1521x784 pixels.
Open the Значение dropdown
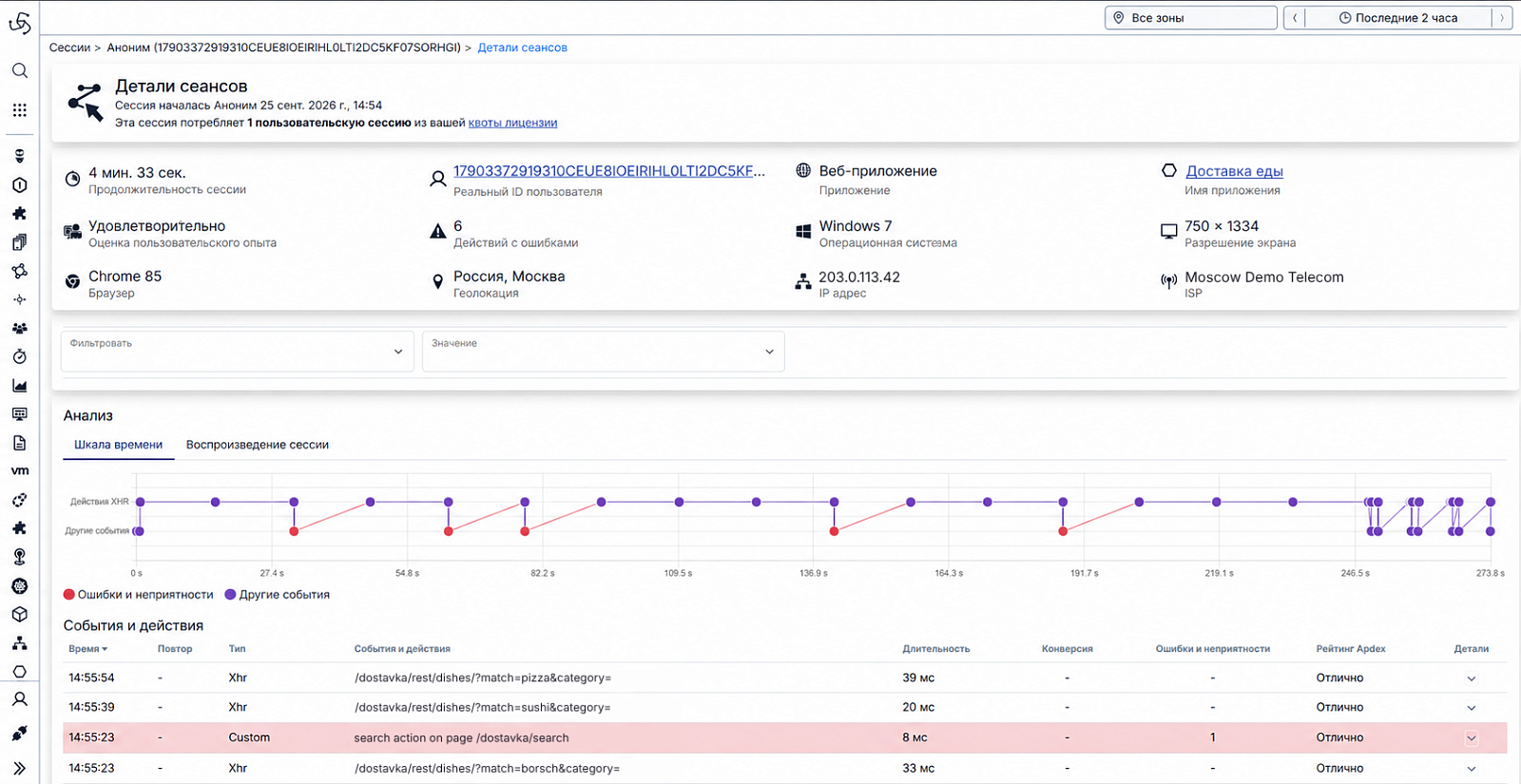(603, 352)
